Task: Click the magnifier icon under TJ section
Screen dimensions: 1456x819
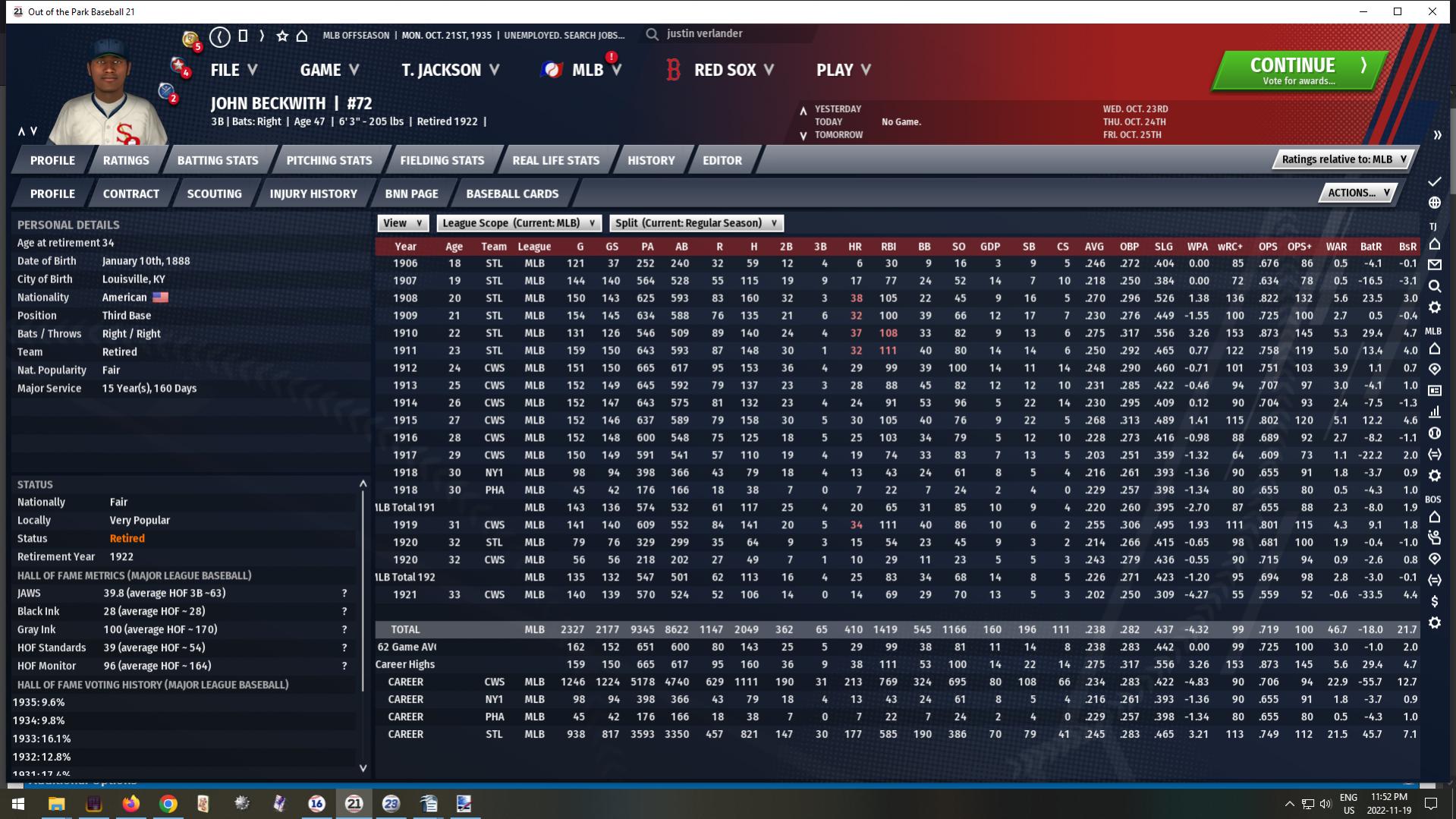Action: 1434,286
